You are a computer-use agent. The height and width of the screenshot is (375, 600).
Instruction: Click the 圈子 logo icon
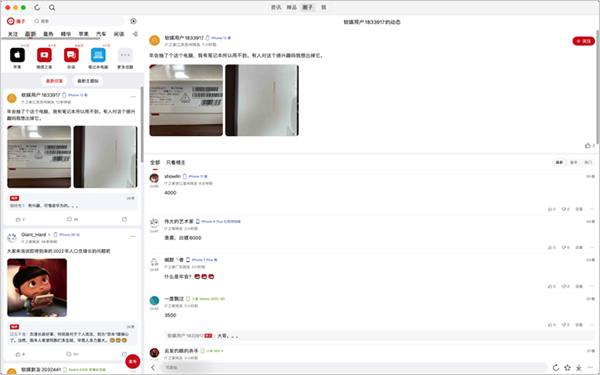click(11, 21)
